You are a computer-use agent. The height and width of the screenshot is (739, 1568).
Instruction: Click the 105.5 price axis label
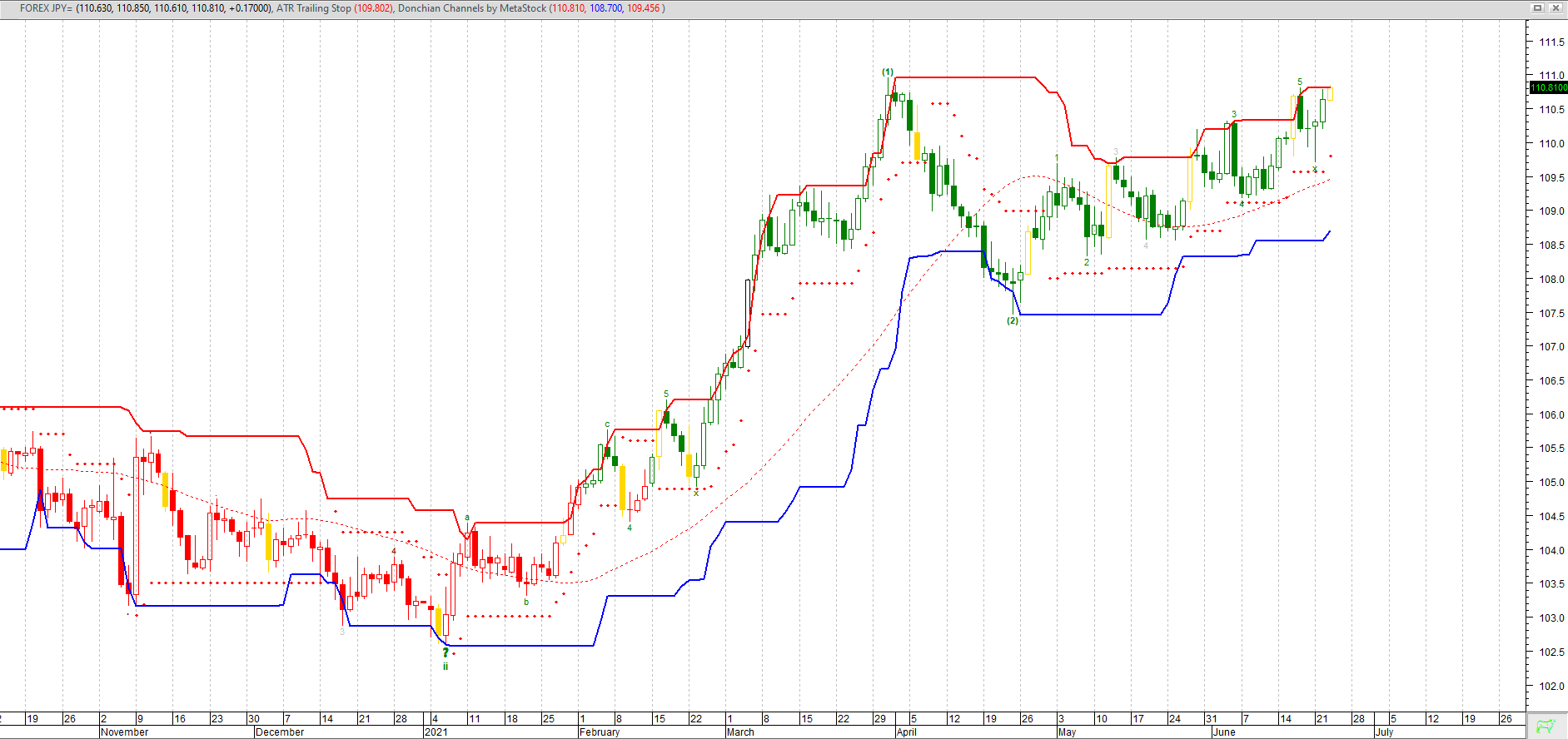pos(1551,449)
